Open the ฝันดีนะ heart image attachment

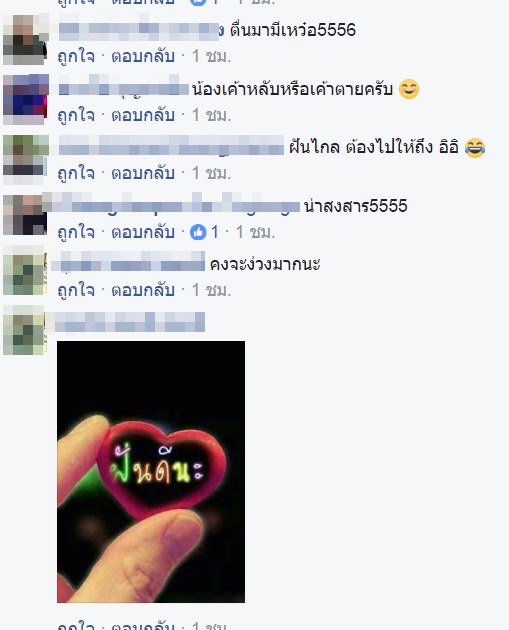(x=151, y=472)
